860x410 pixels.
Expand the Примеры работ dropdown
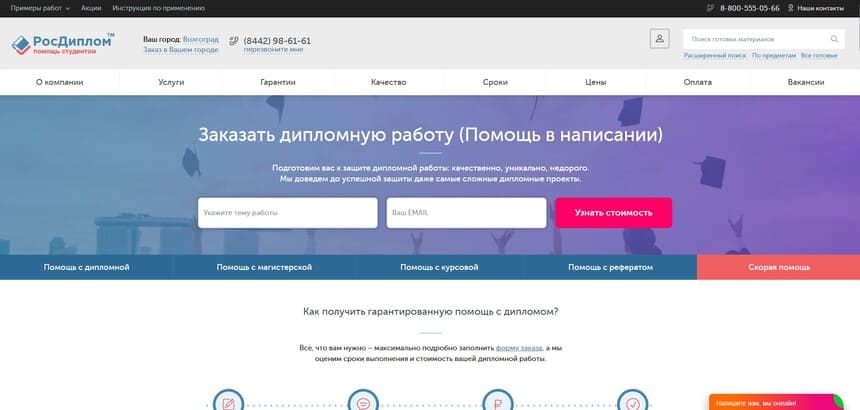point(40,8)
